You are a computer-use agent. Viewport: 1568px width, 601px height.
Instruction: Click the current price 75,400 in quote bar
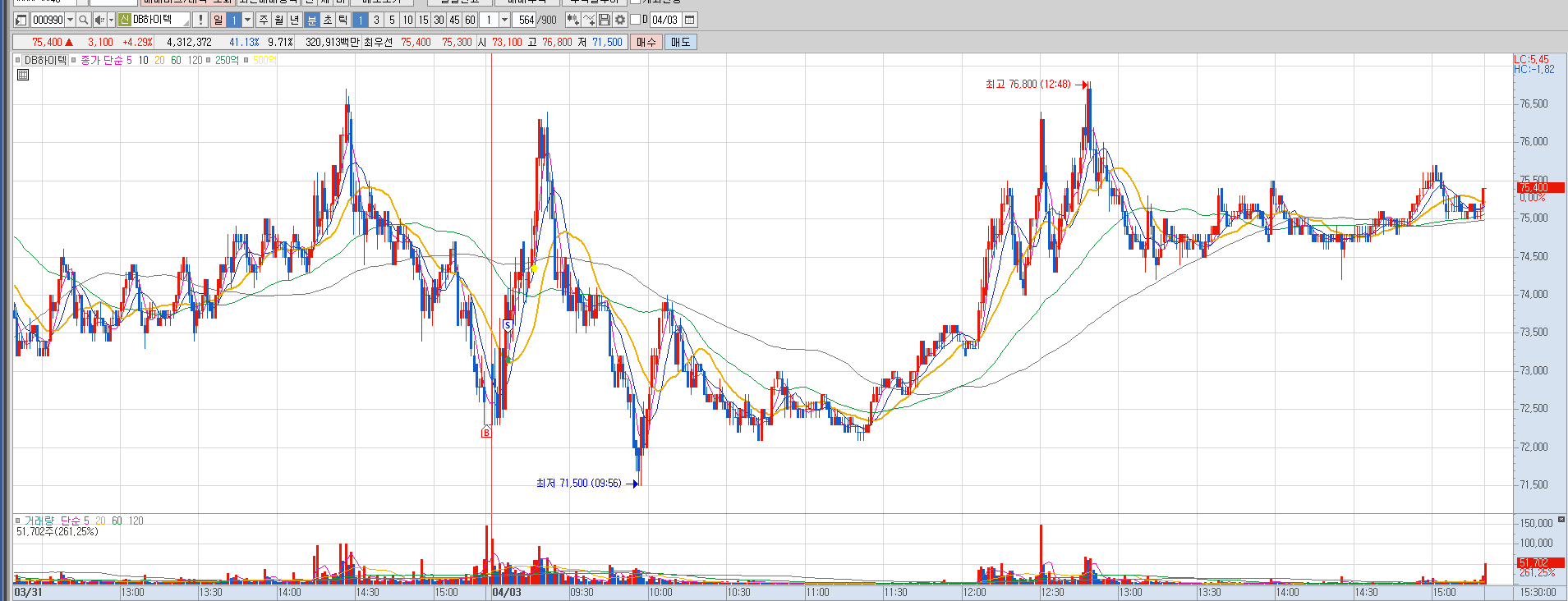[47, 42]
